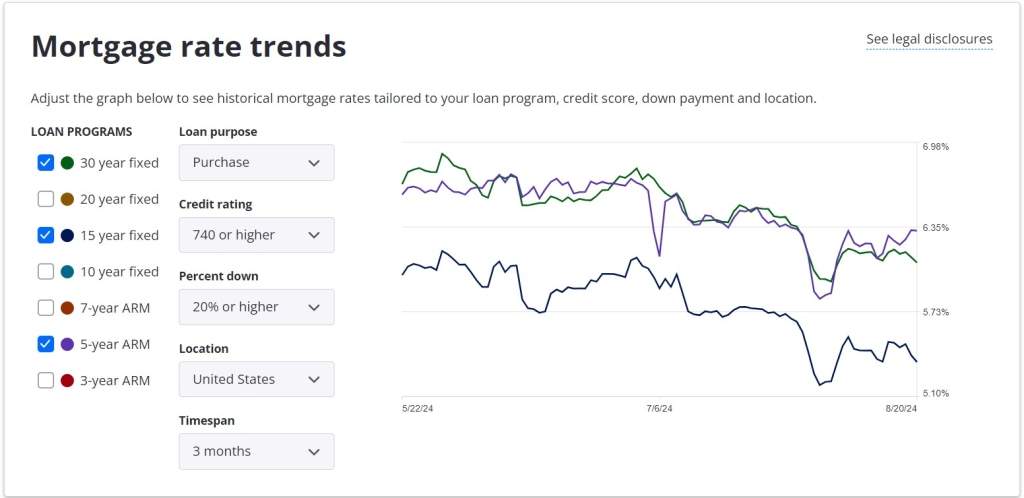Click the 6.98% axis label on chart
This screenshot has height=498, width=1024.
pyautogui.click(x=935, y=147)
